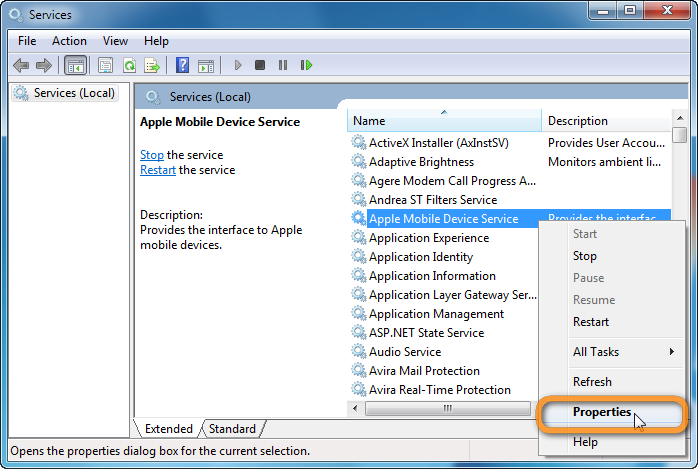Click gear icon beside Agere Modem Call Progress

click(x=359, y=181)
